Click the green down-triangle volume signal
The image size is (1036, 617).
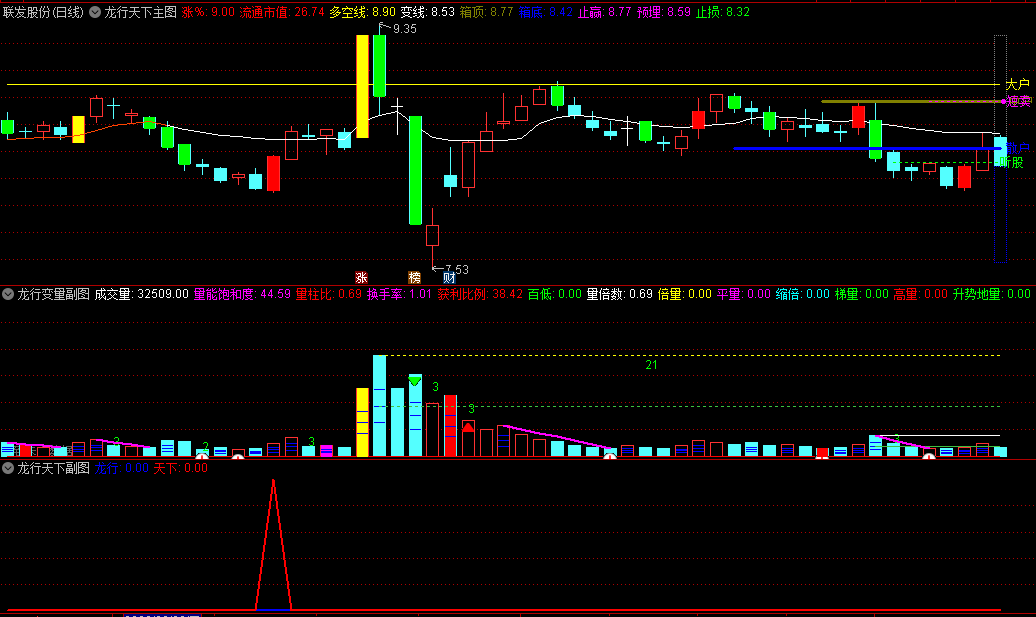(x=414, y=381)
